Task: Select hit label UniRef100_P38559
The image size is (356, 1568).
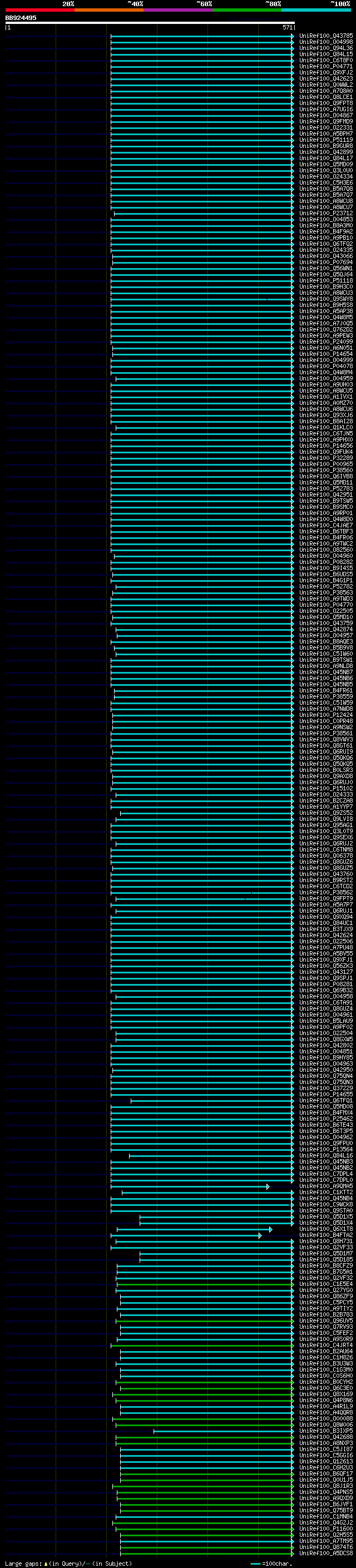Action: coord(325,696)
